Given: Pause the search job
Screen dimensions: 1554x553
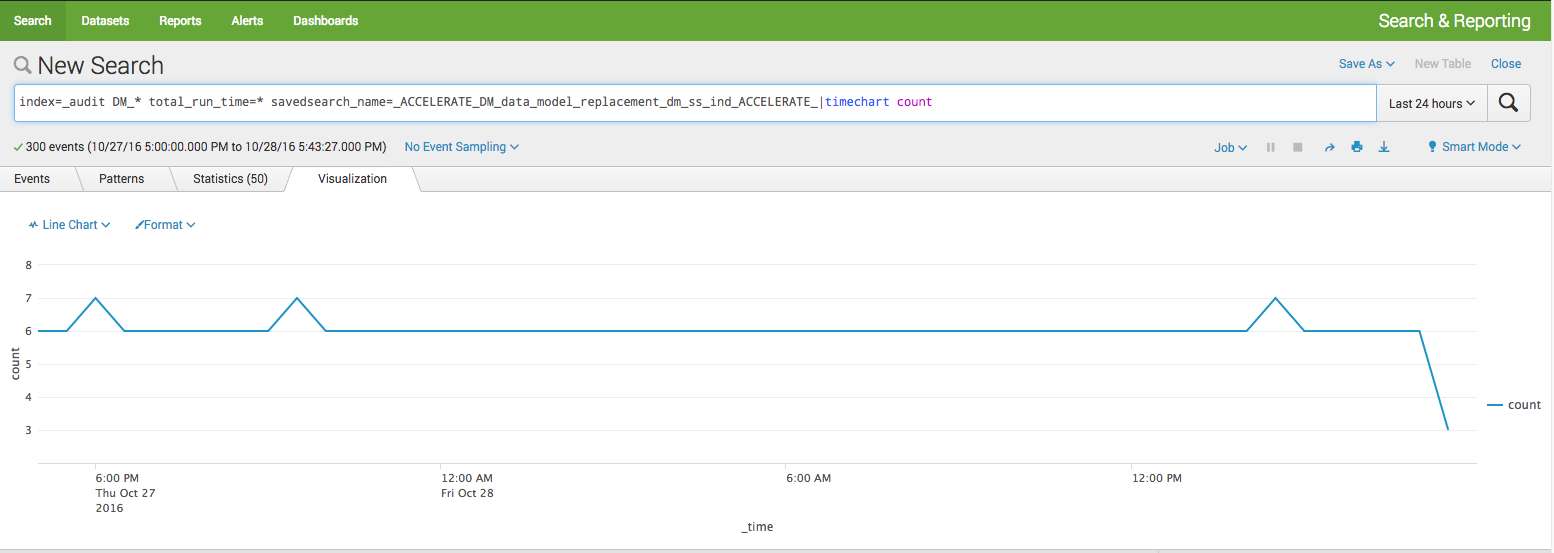Looking at the screenshot, I should [1271, 147].
